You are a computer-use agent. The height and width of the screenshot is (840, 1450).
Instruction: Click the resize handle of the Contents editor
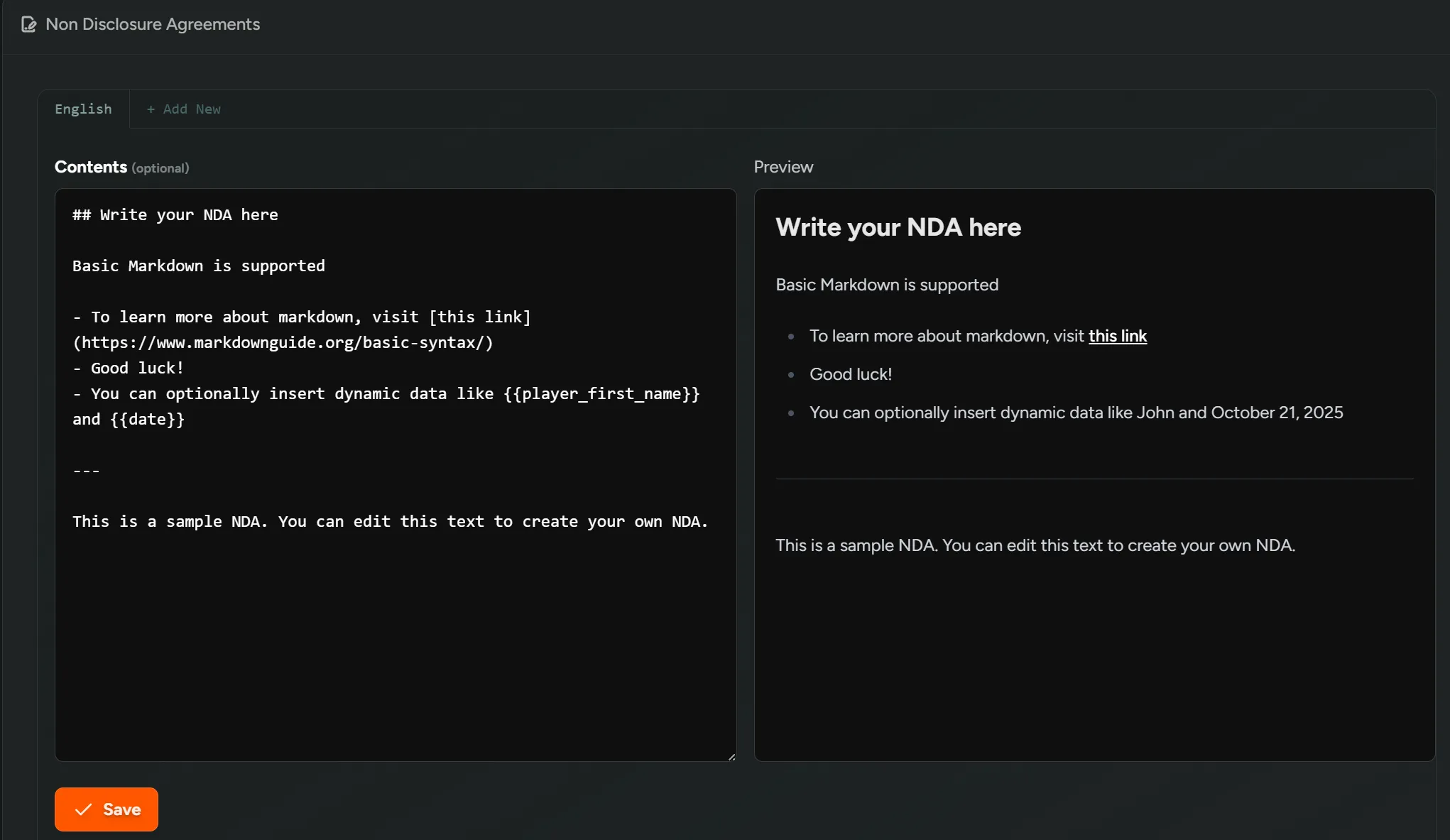731,756
